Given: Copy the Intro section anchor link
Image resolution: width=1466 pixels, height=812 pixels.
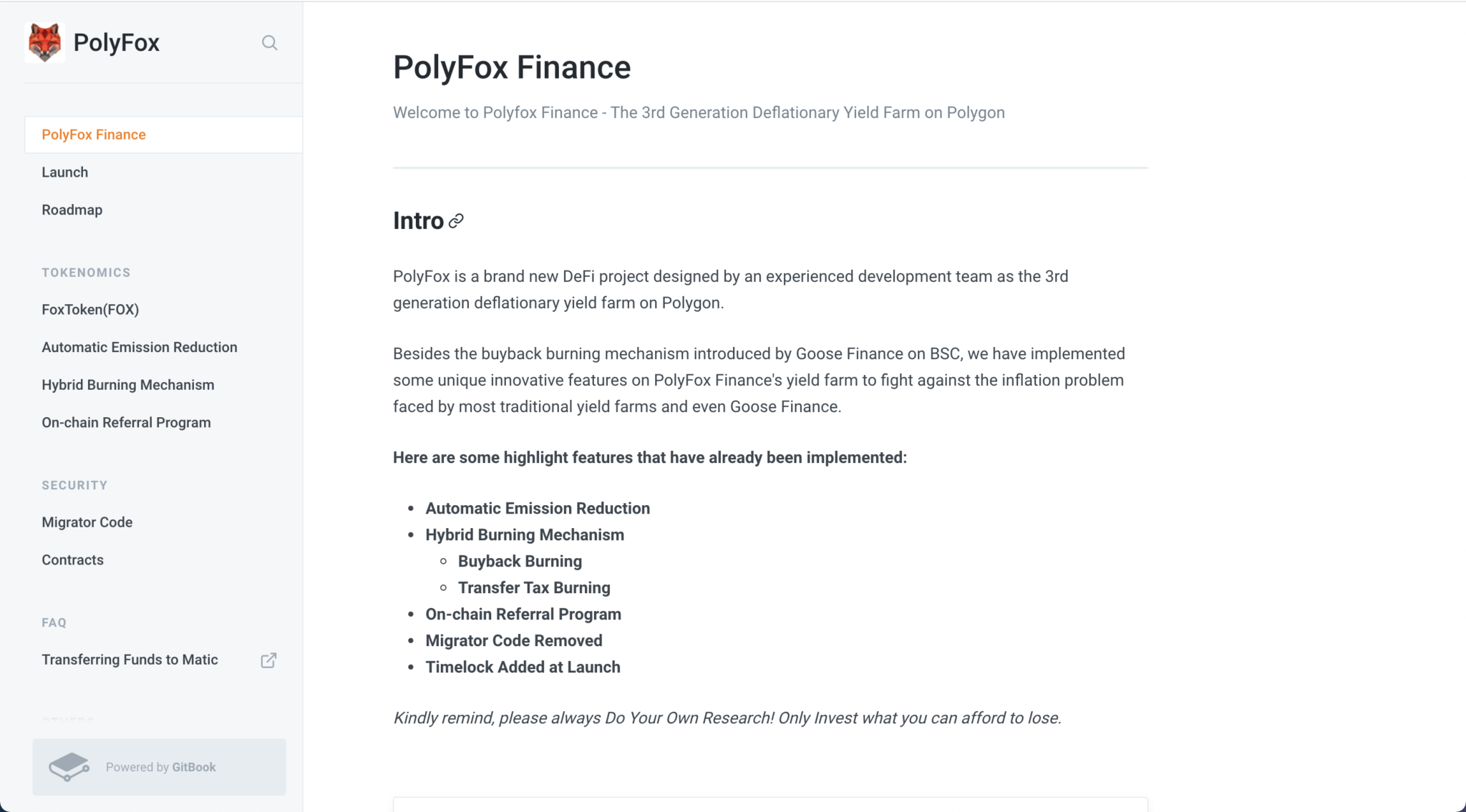Looking at the screenshot, I should tap(456, 222).
